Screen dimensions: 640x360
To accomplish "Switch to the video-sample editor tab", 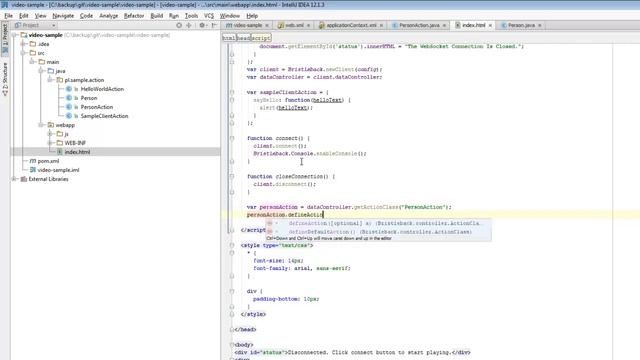I will tap(247, 25).
